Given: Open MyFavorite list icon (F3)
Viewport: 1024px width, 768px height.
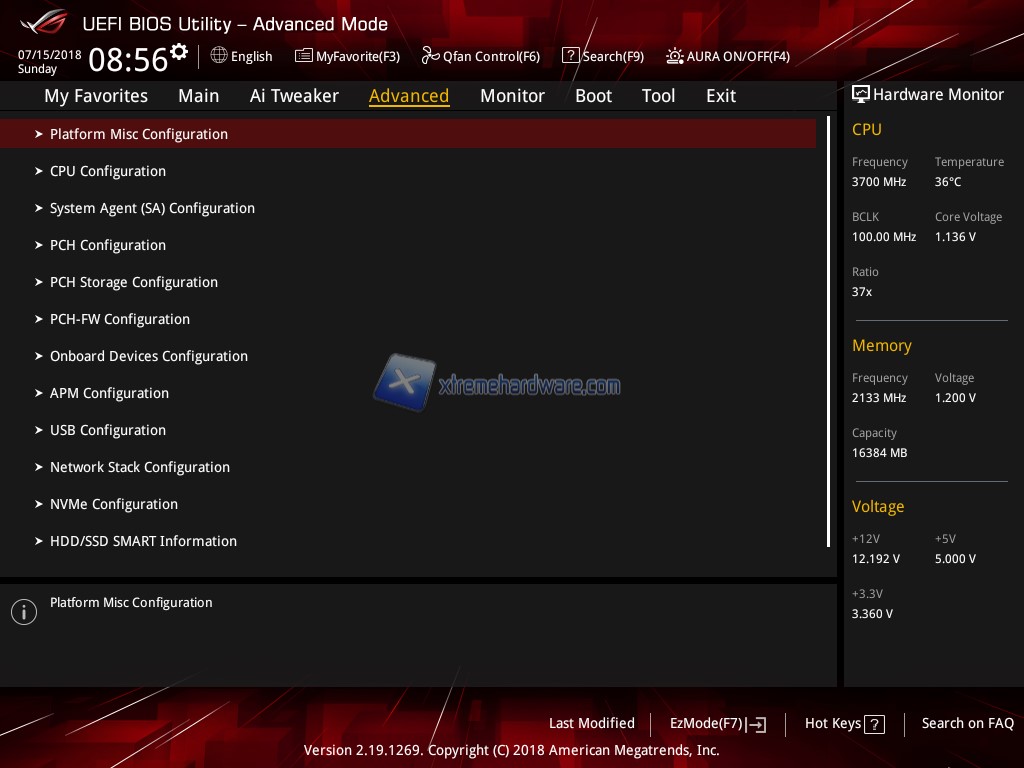Looking at the screenshot, I should click(303, 56).
